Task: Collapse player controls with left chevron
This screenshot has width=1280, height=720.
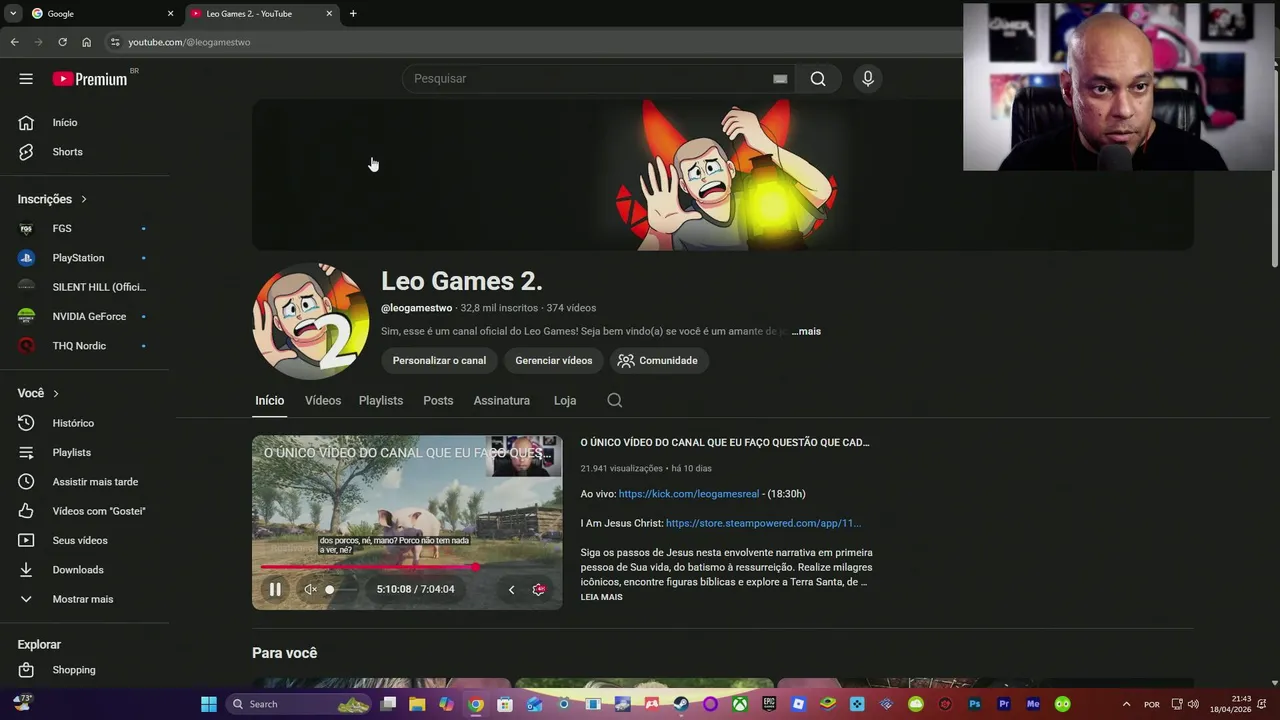Action: (x=511, y=589)
